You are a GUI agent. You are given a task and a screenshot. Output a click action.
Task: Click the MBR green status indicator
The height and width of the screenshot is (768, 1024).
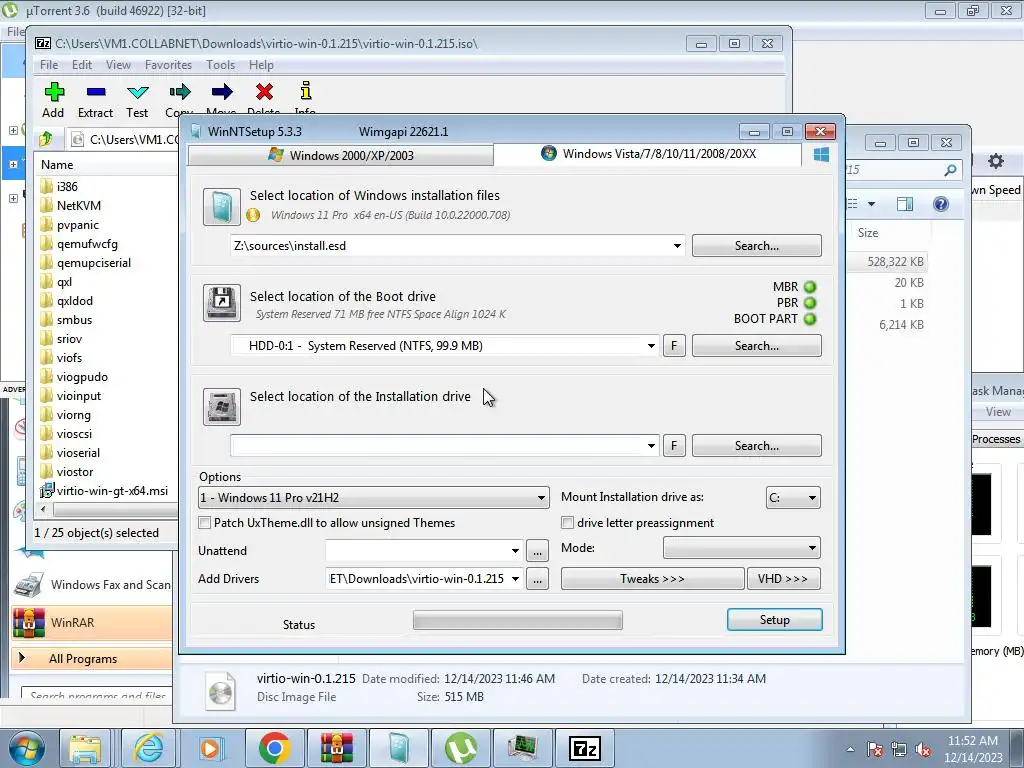tap(810, 287)
